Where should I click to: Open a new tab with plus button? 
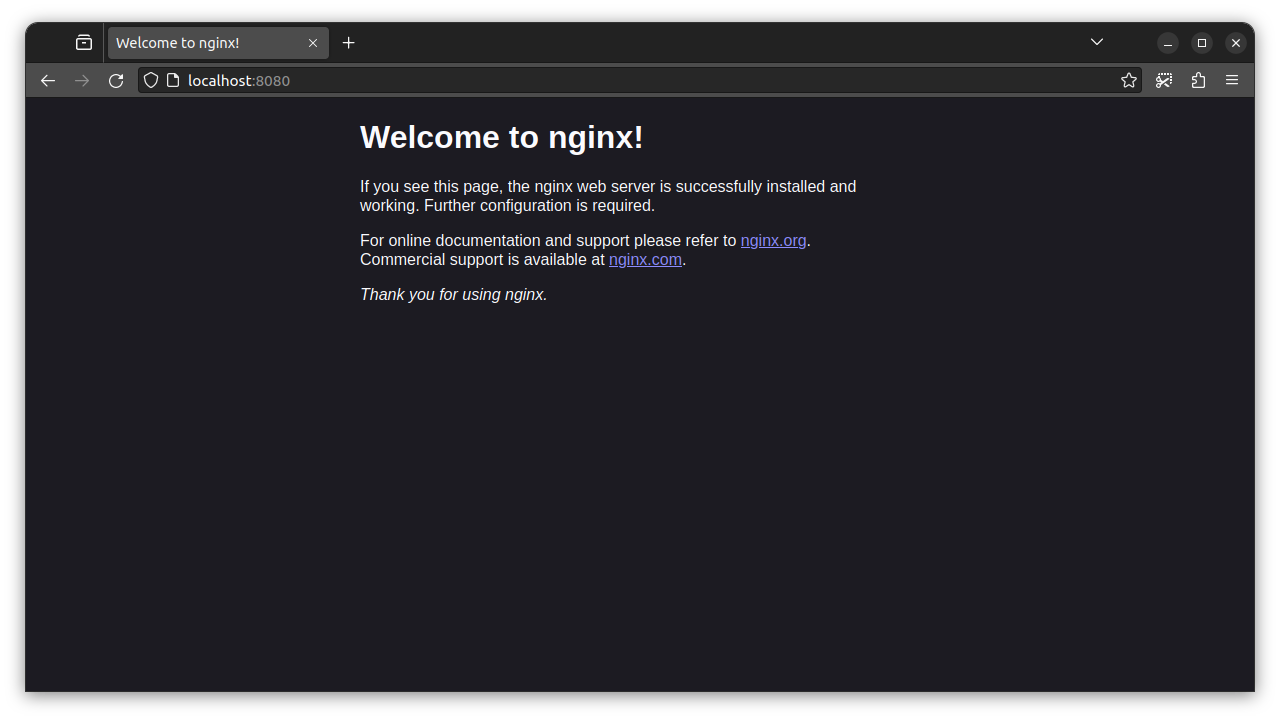pyautogui.click(x=348, y=43)
